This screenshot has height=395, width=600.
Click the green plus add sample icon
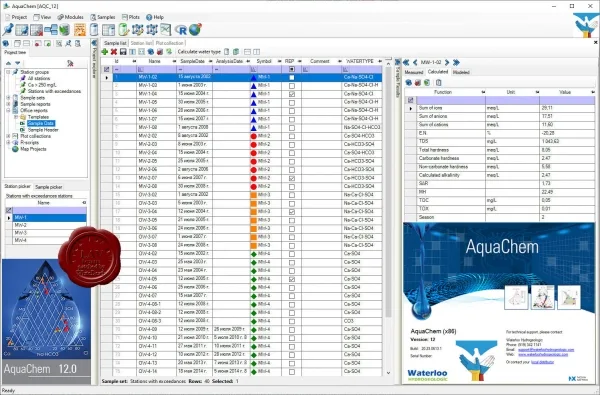tap(105, 52)
